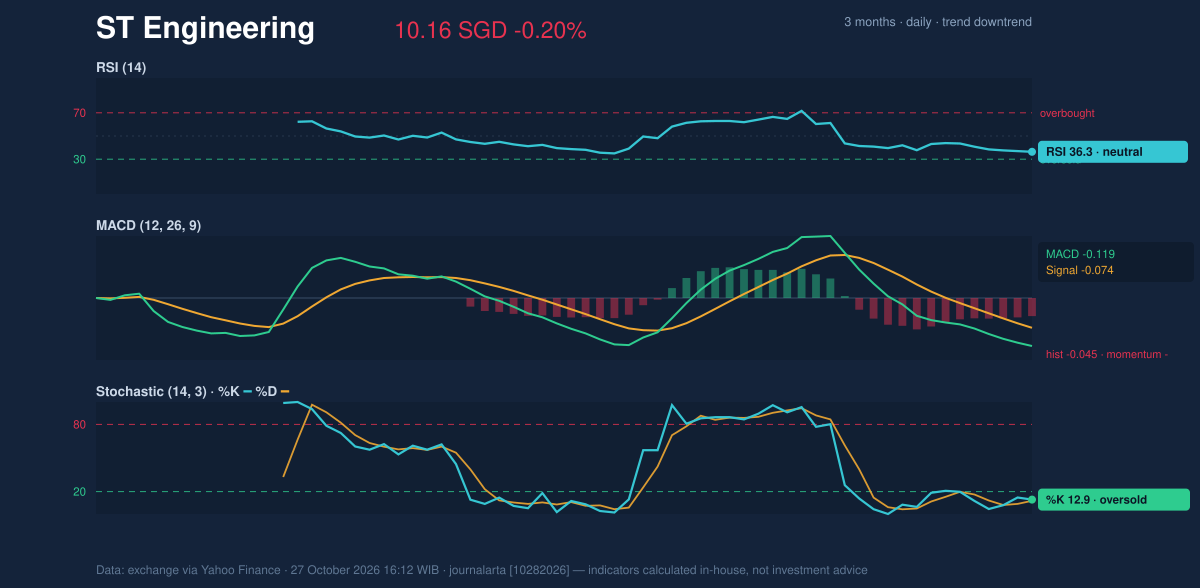The height and width of the screenshot is (588, 1200).
Task: Click the %K legend teal line marker
Action: coord(247,392)
